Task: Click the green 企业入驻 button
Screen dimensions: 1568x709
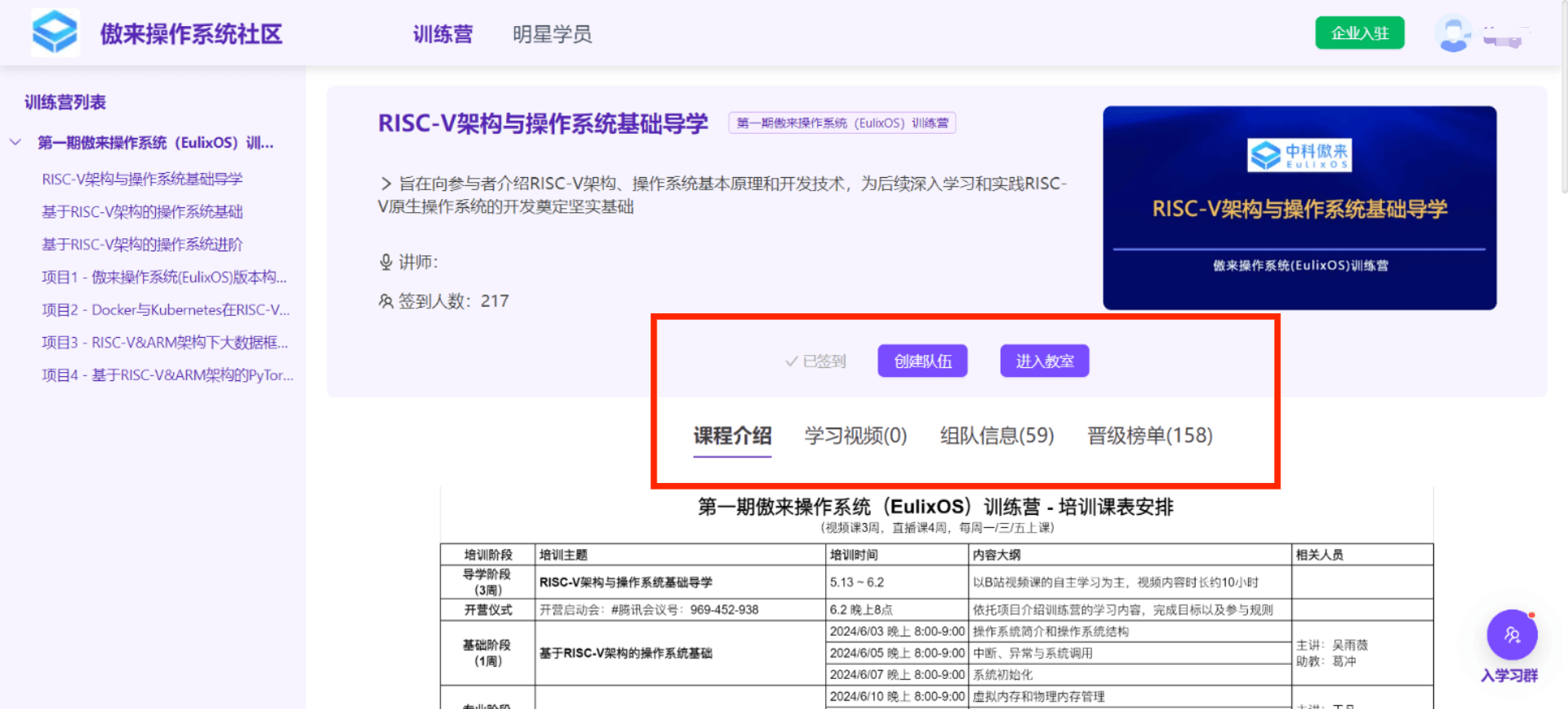Action: coord(1360,33)
